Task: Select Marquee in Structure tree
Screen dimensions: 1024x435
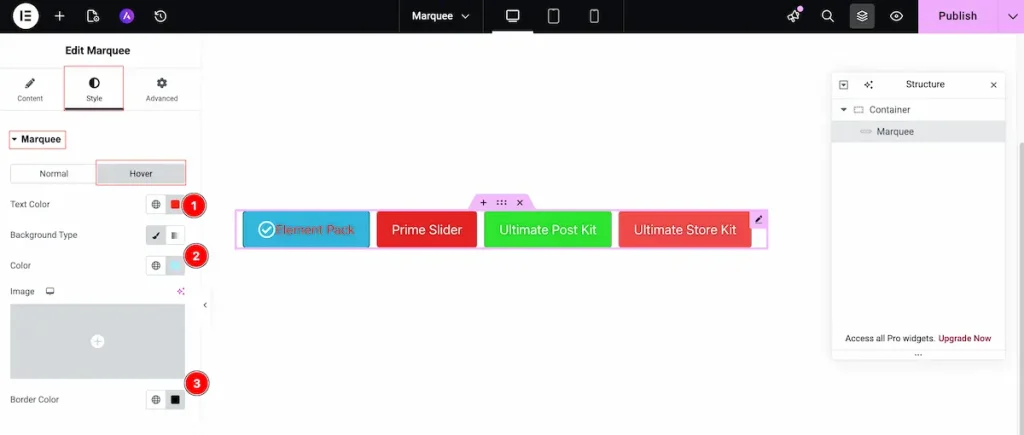Action: 918,131
